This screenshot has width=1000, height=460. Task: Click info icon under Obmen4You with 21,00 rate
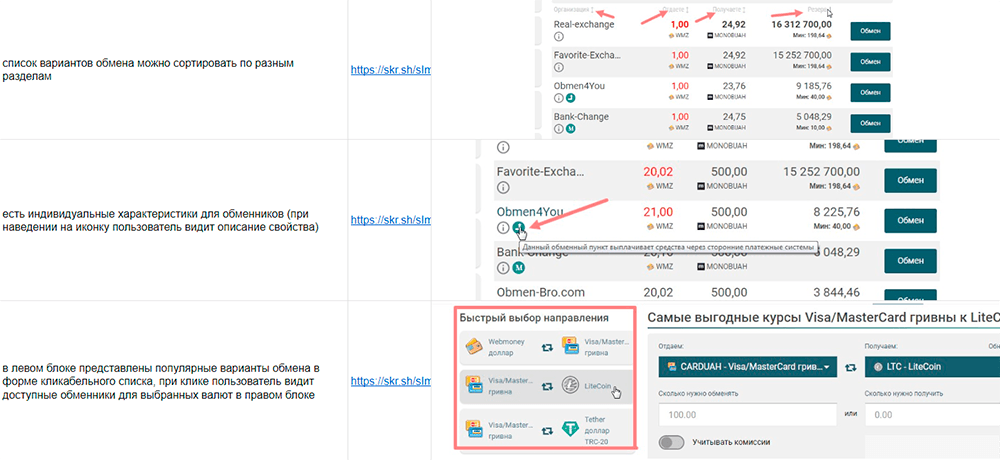click(503, 227)
